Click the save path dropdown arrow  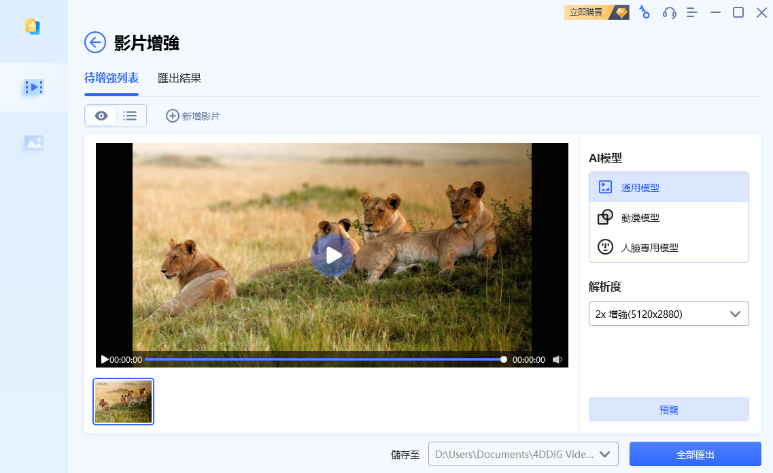coord(605,454)
